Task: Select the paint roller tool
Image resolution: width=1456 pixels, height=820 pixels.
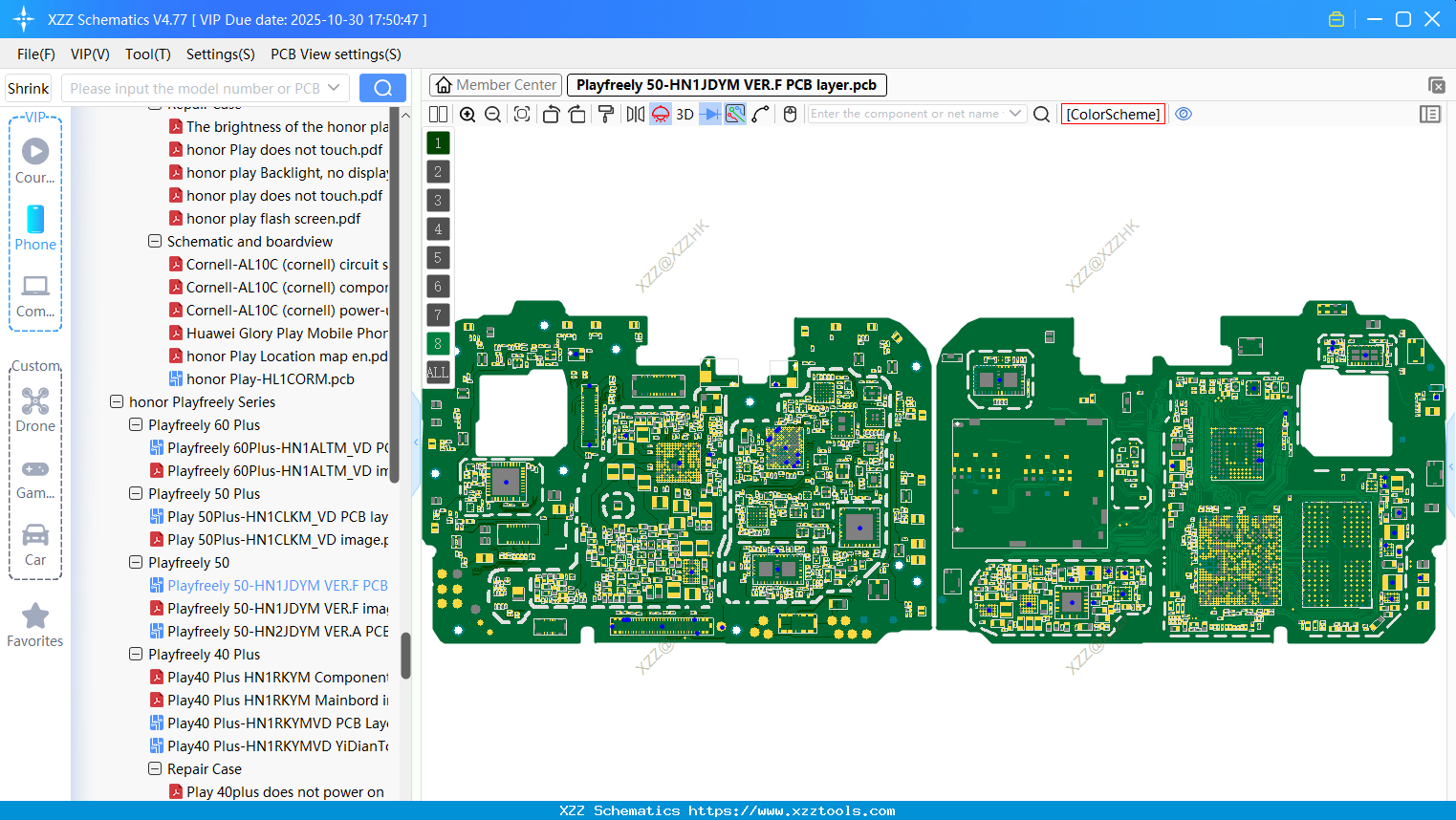Action: tap(606, 114)
